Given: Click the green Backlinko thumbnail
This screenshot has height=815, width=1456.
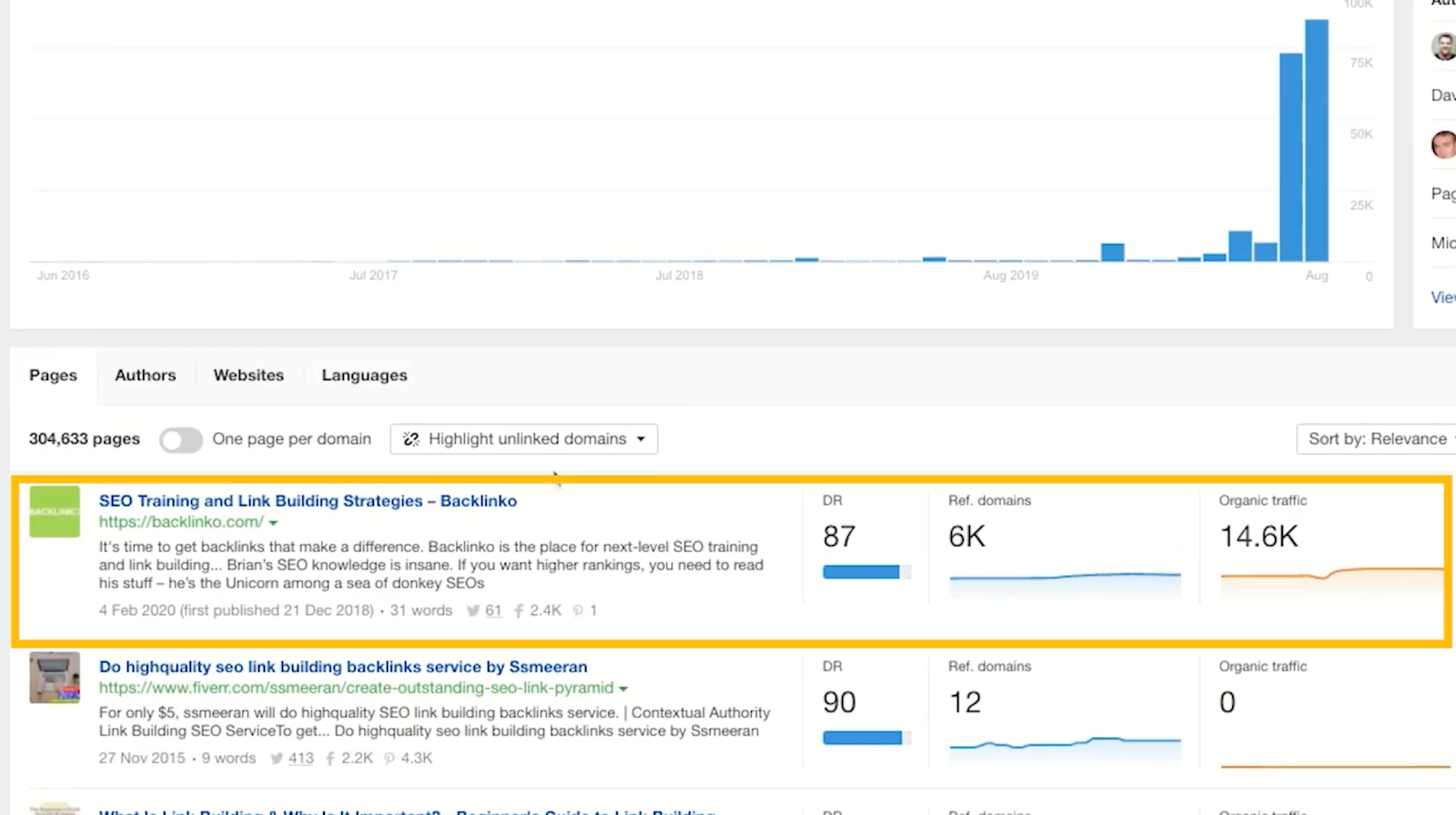Looking at the screenshot, I should (55, 511).
